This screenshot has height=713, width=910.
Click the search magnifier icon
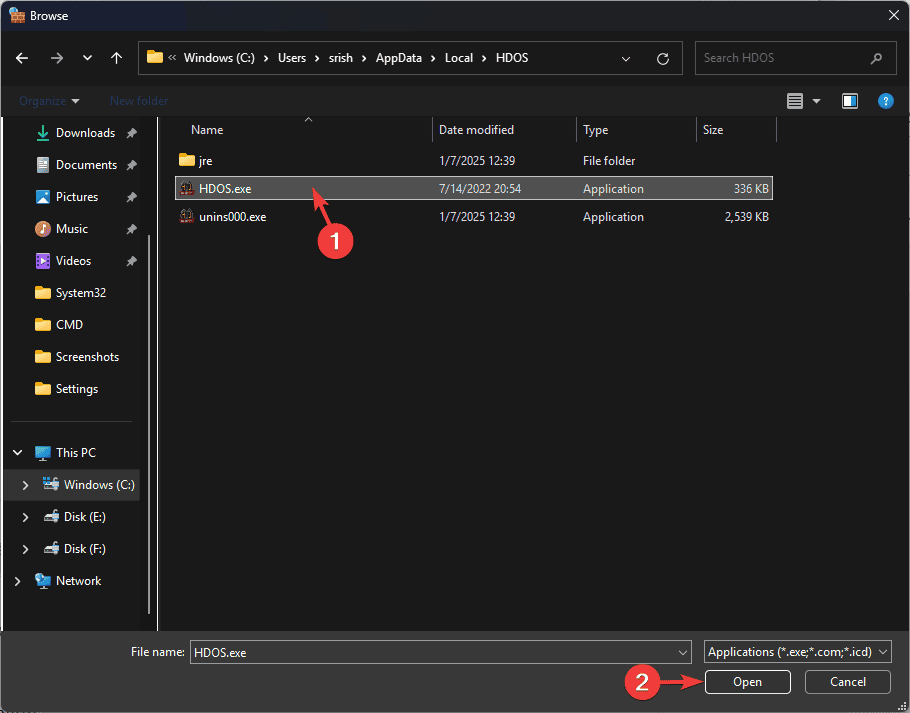click(x=877, y=58)
